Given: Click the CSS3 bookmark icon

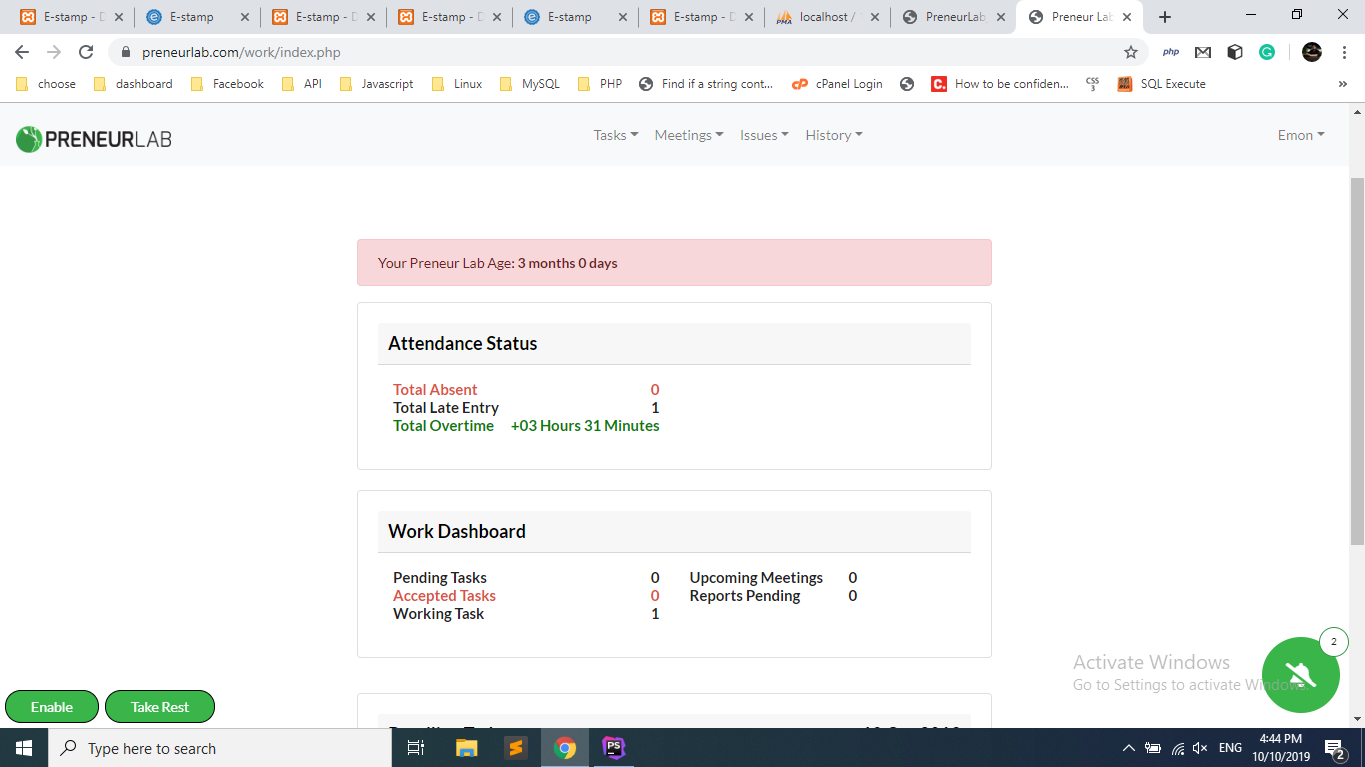Looking at the screenshot, I should pyautogui.click(x=1093, y=84).
